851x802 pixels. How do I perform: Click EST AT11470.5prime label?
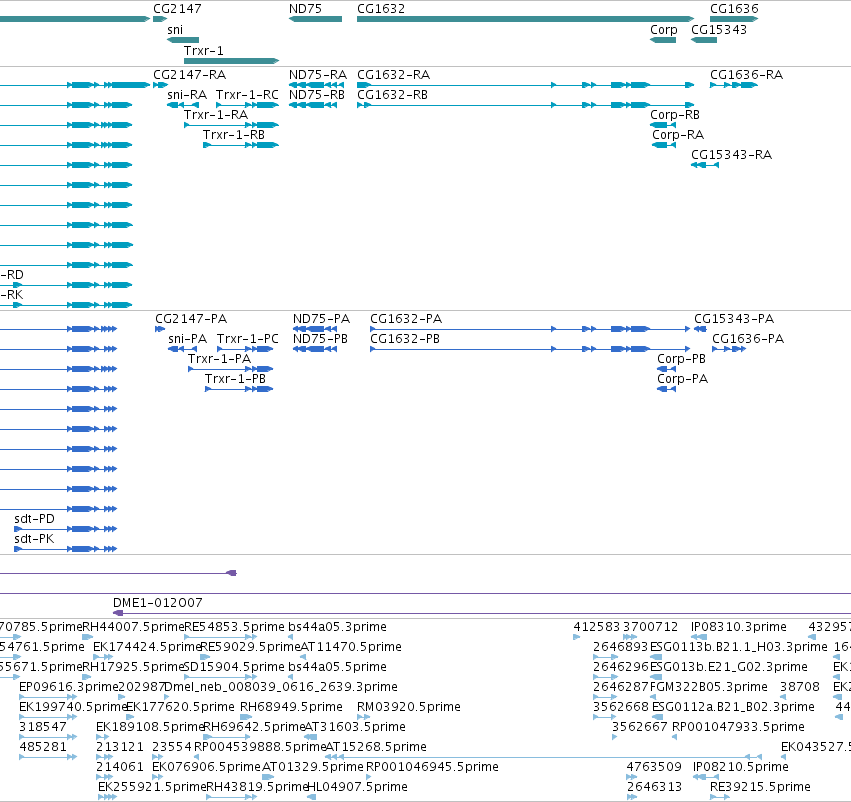pyautogui.click(x=351, y=647)
